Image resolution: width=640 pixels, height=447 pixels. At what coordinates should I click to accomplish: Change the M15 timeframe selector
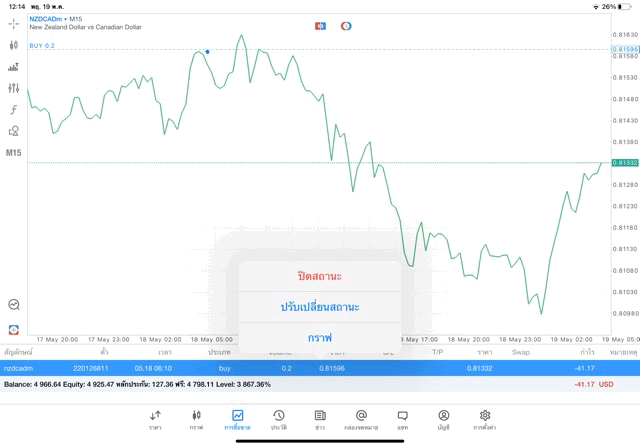pos(14,153)
